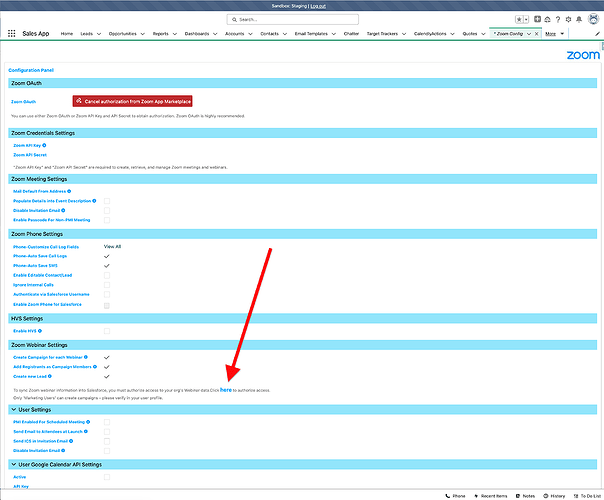Viewport: 604px width, 500px height.
Task: Open the favorites list dropdown arrow
Action: click(x=526, y=19)
